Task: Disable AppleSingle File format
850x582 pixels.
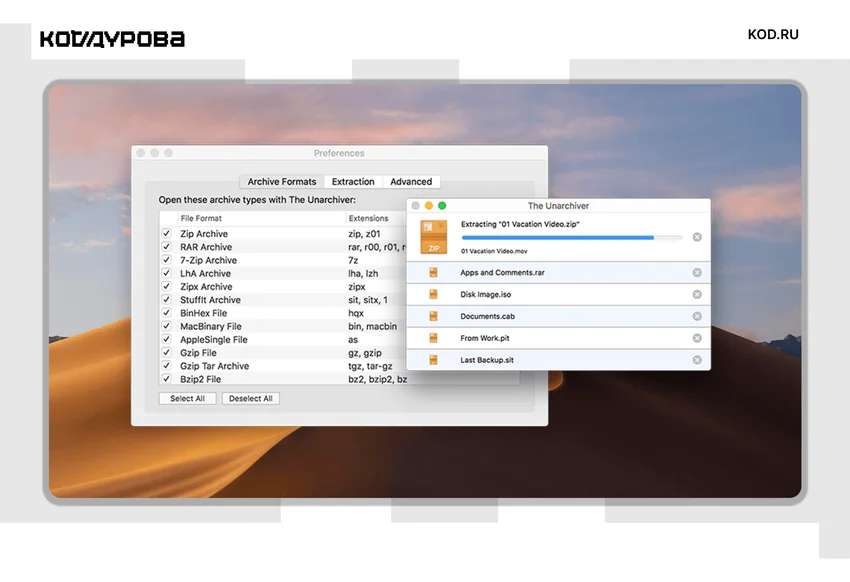Action: [x=166, y=339]
